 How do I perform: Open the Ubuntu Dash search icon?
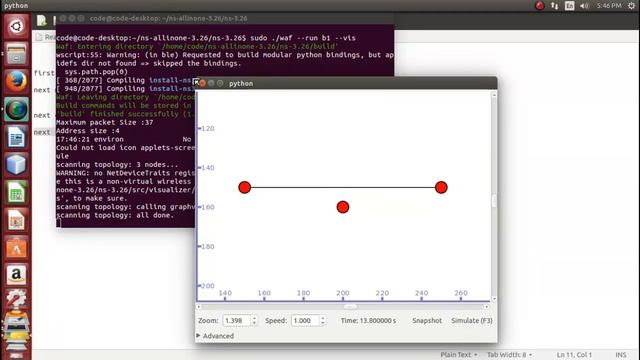(x=16, y=27)
